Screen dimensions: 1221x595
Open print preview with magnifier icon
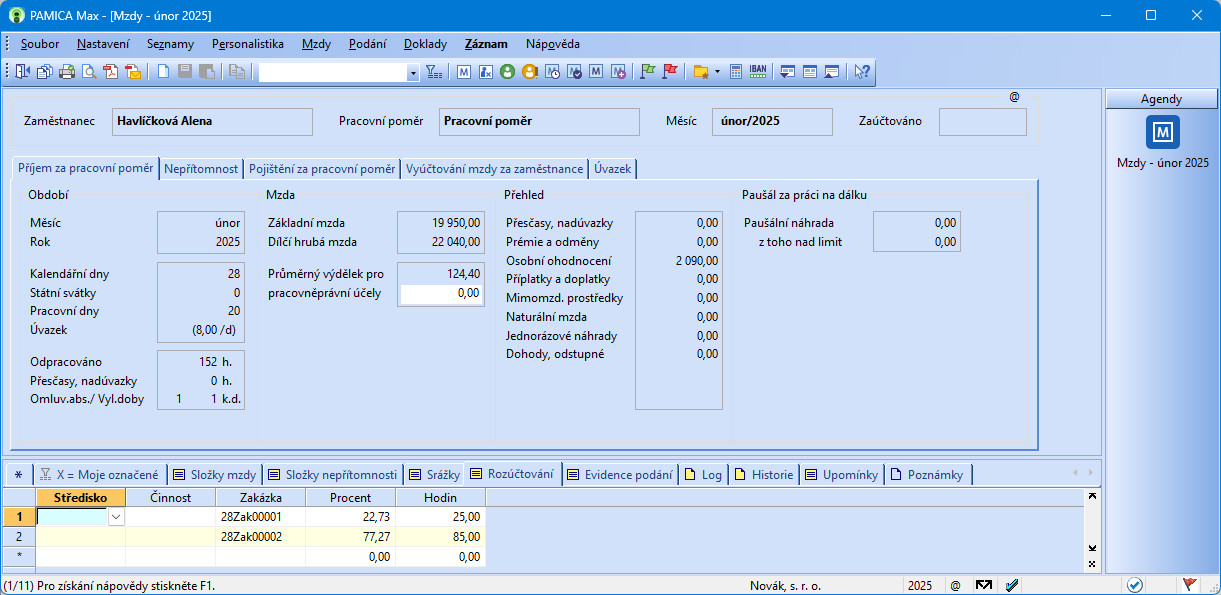click(89, 71)
